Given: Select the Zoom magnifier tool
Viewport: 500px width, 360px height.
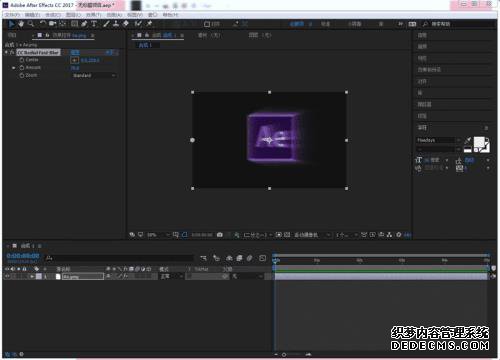Looking at the screenshot, I should pos(31,24).
